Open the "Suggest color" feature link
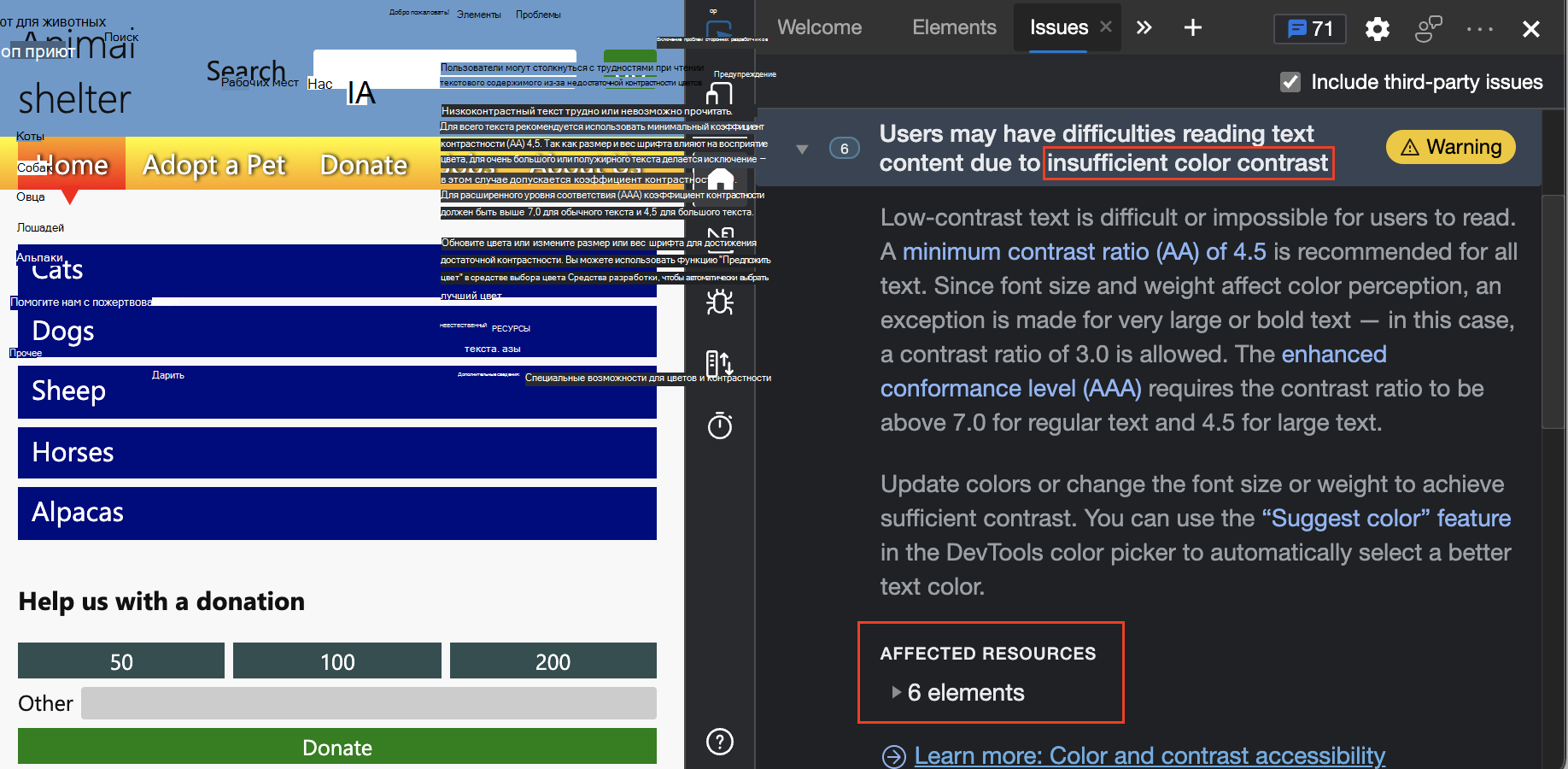Image resolution: width=1568 pixels, height=769 pixels. 1386,519
